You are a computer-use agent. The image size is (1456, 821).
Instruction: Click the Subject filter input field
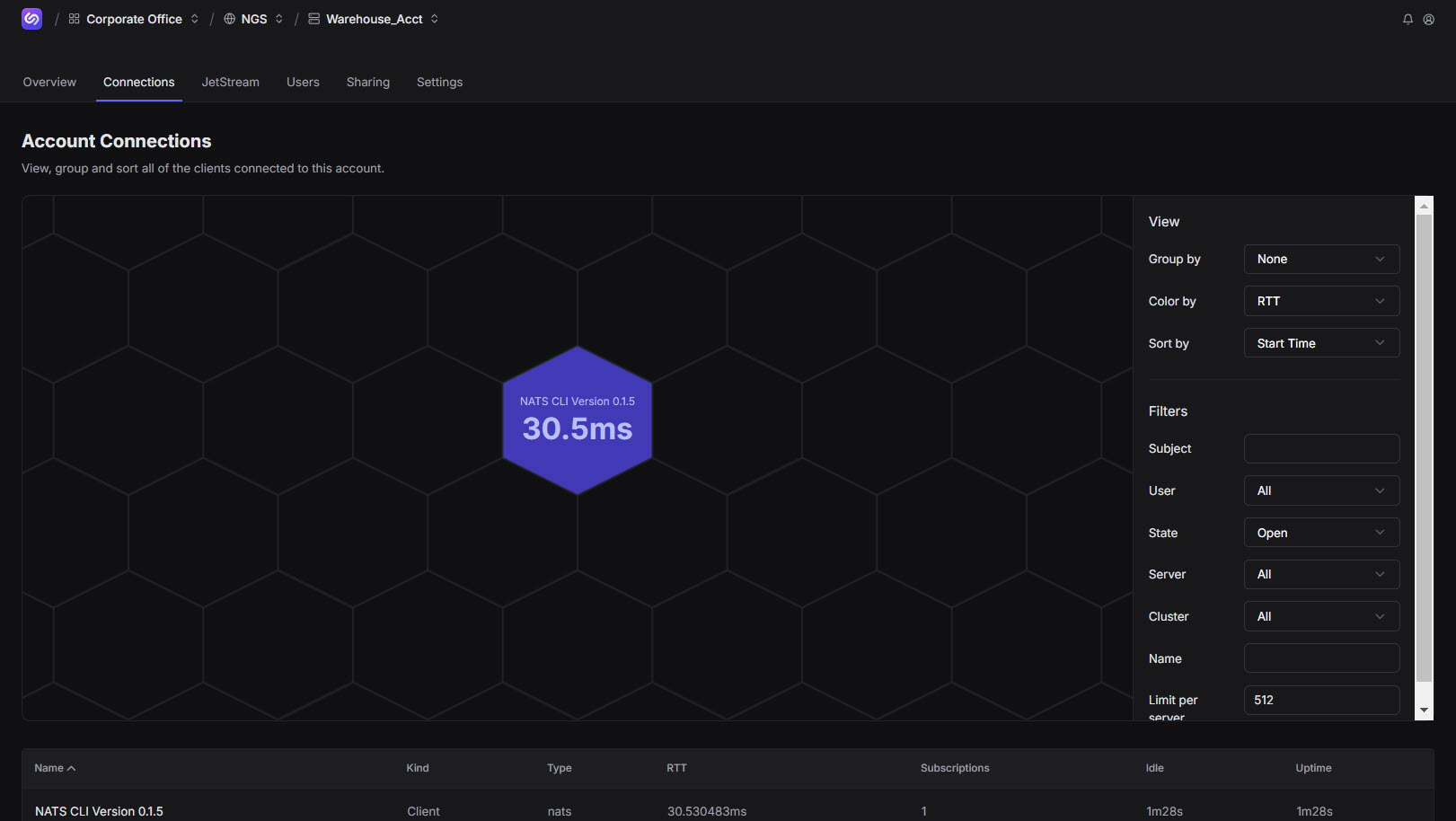[x=1321, y=448]
